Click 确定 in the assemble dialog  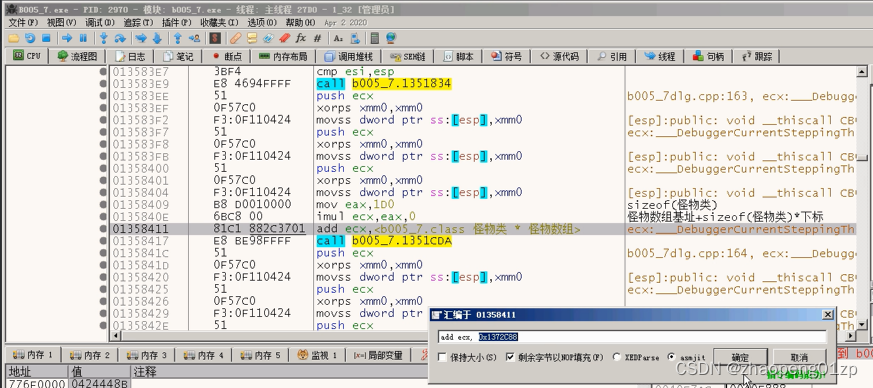(x=740, y=357)
